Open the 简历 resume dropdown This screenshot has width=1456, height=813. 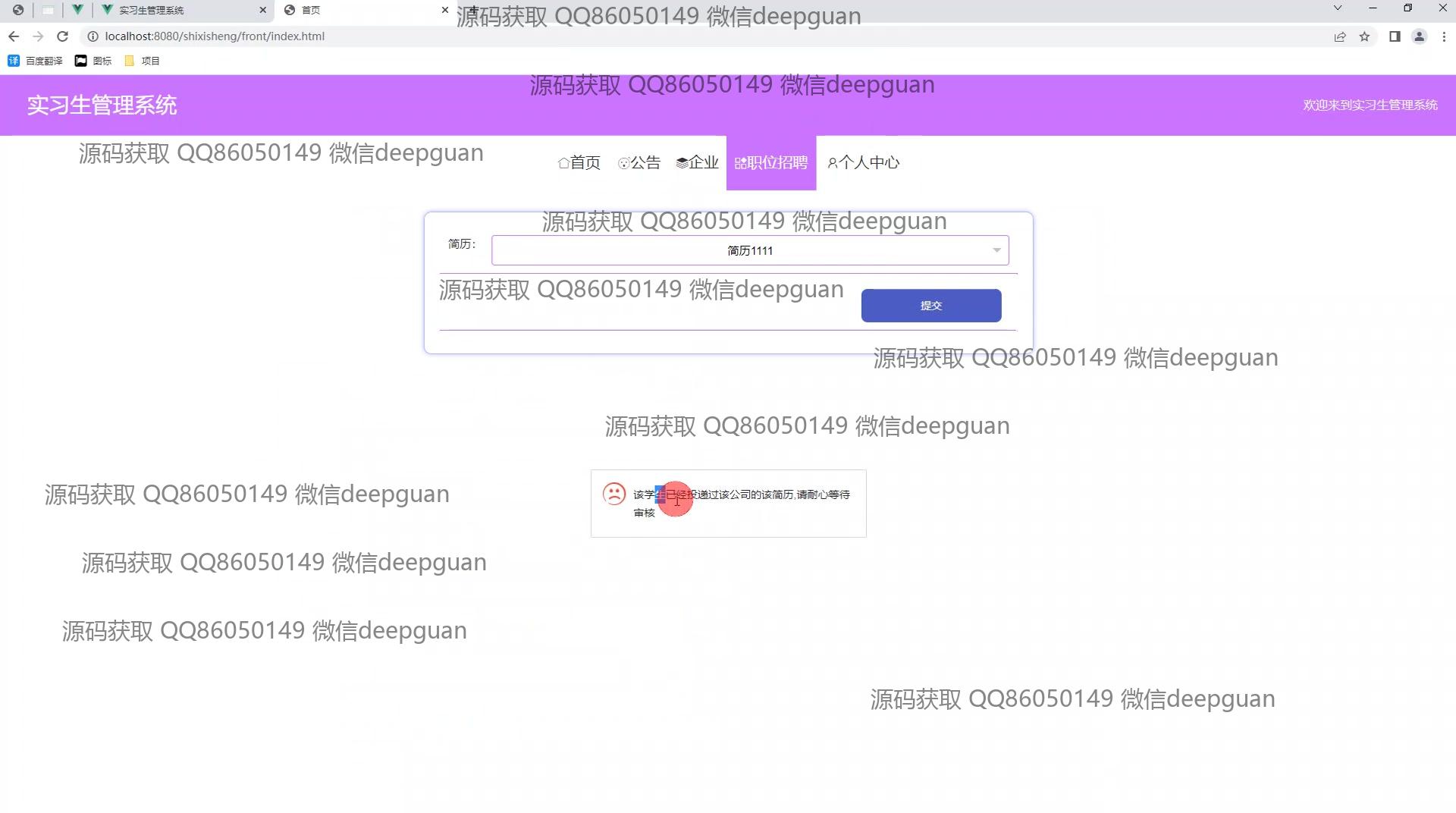point(750,250)
